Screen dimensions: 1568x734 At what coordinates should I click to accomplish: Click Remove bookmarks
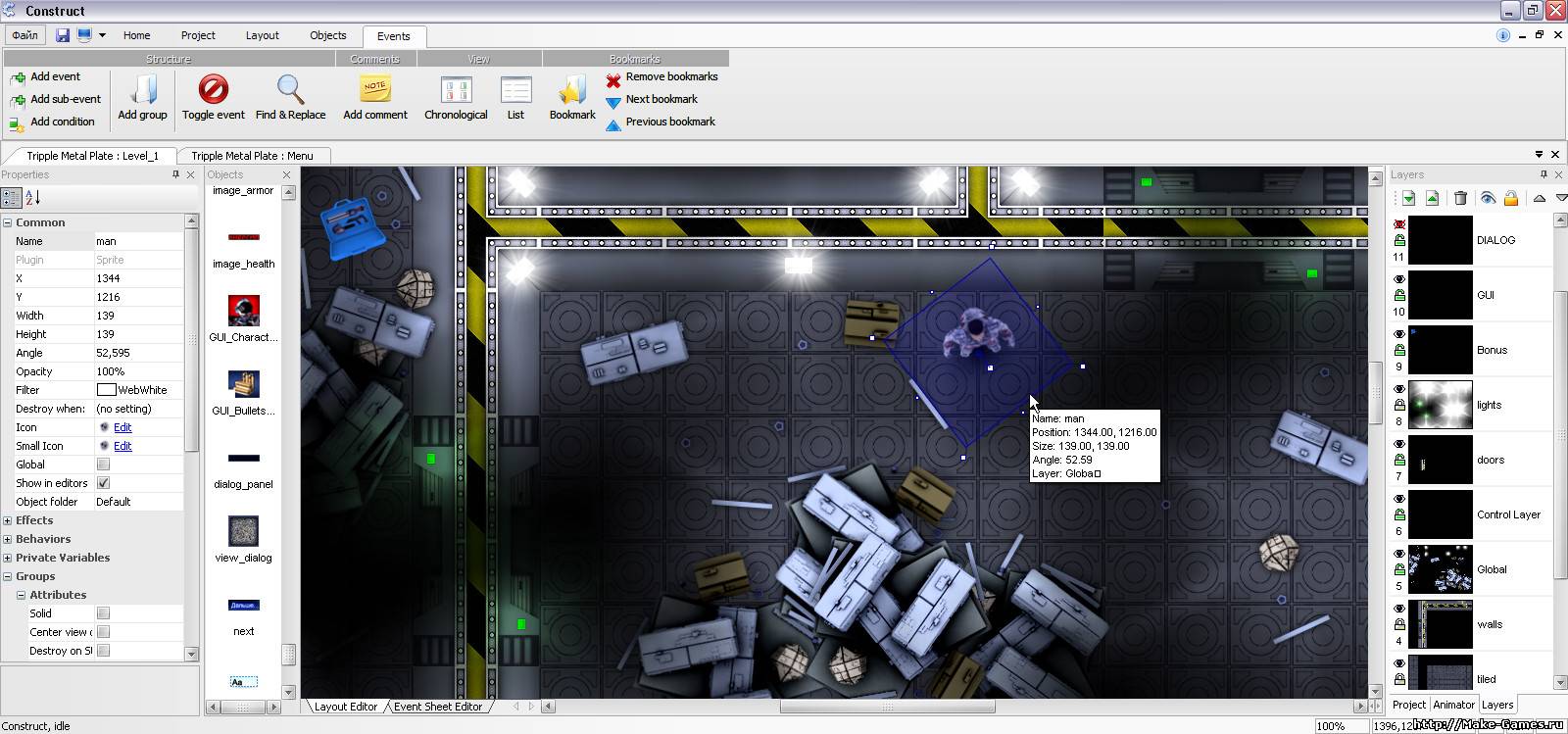click(x=661, y=76)
